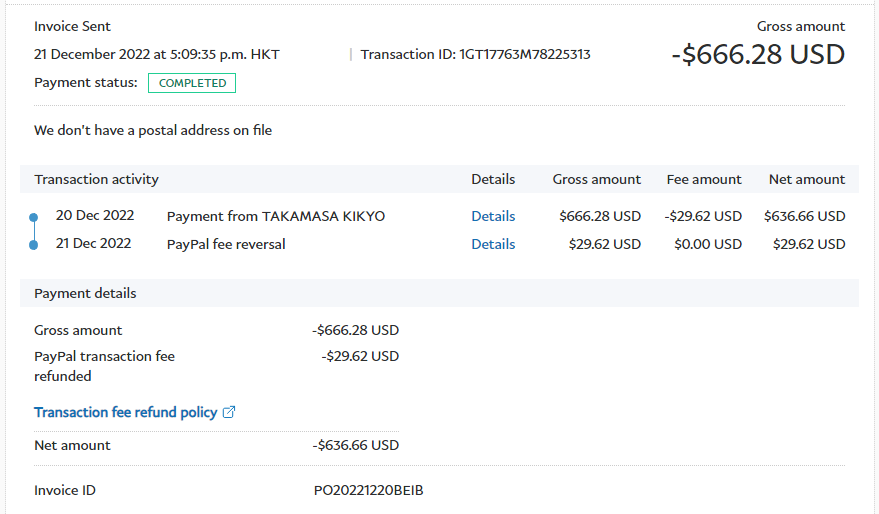Click the top timeline dot for 20 Dec 2022

(x=33, y=217)
